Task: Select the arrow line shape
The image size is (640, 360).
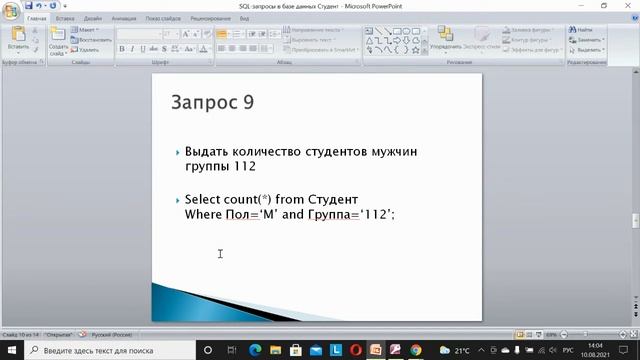Action: click(x=388, y=31)
